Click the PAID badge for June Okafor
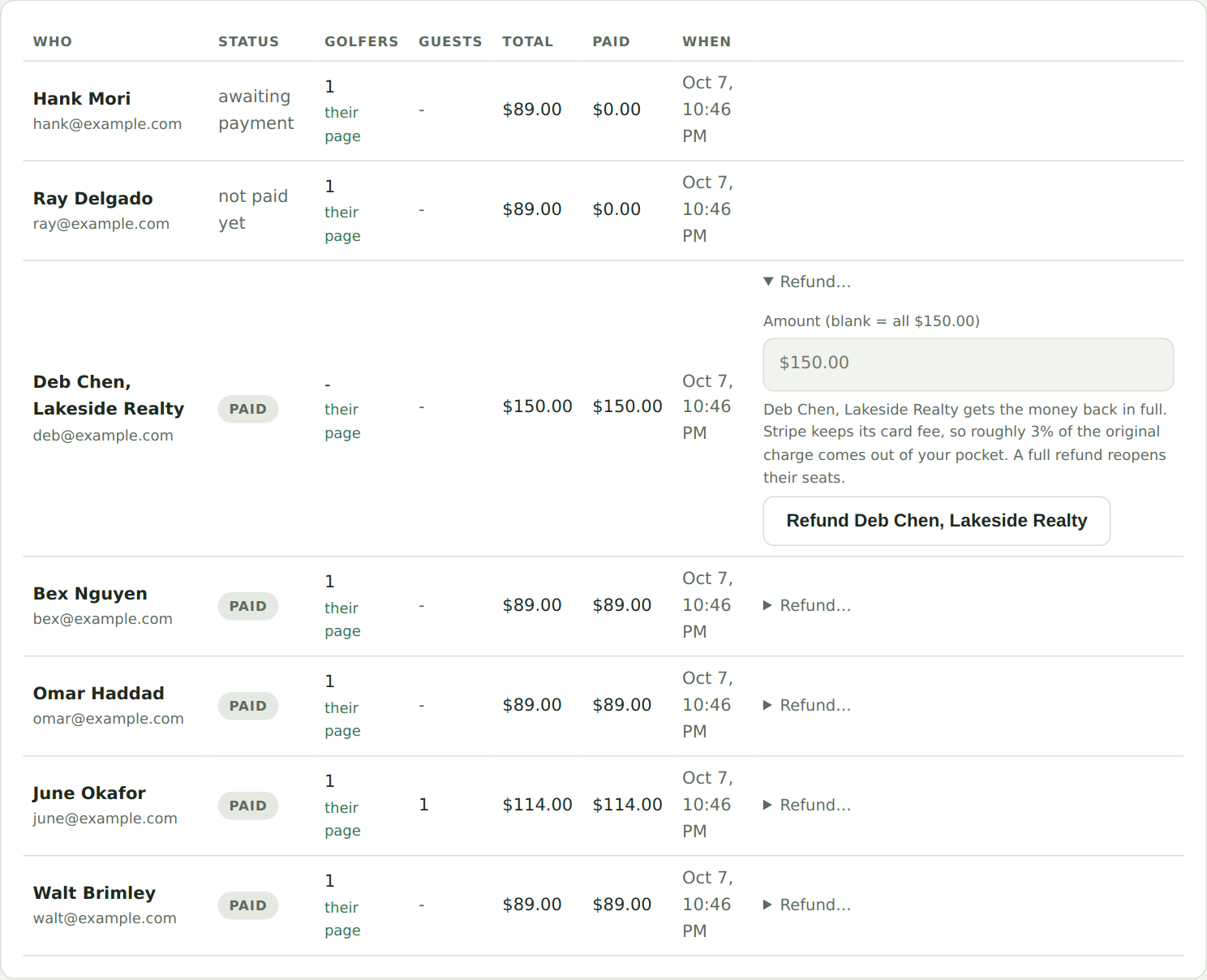Screen dimensions: 1207x980 coord(248,806)
